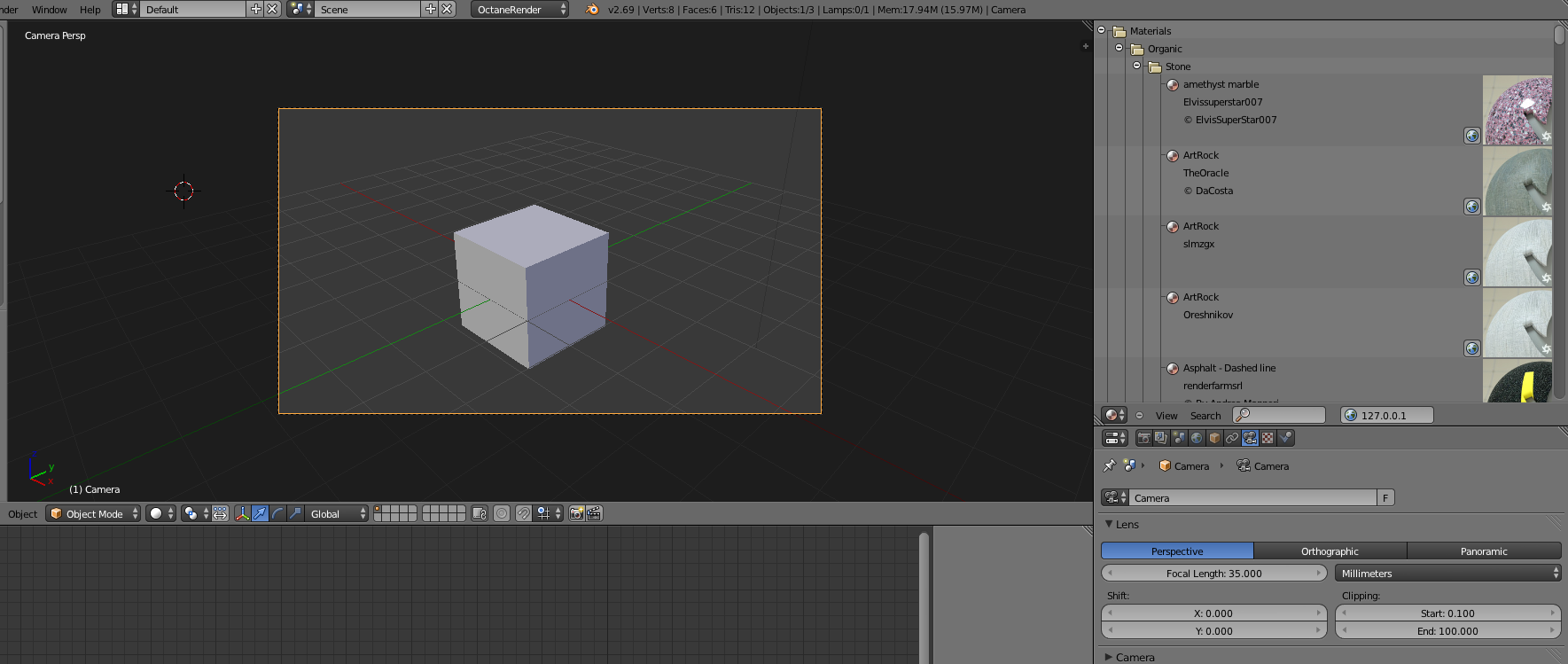This screenshot has height=664, width=1568.
Task: Open the Global transform orientation dropdown
Action: [x=337, y=513]
